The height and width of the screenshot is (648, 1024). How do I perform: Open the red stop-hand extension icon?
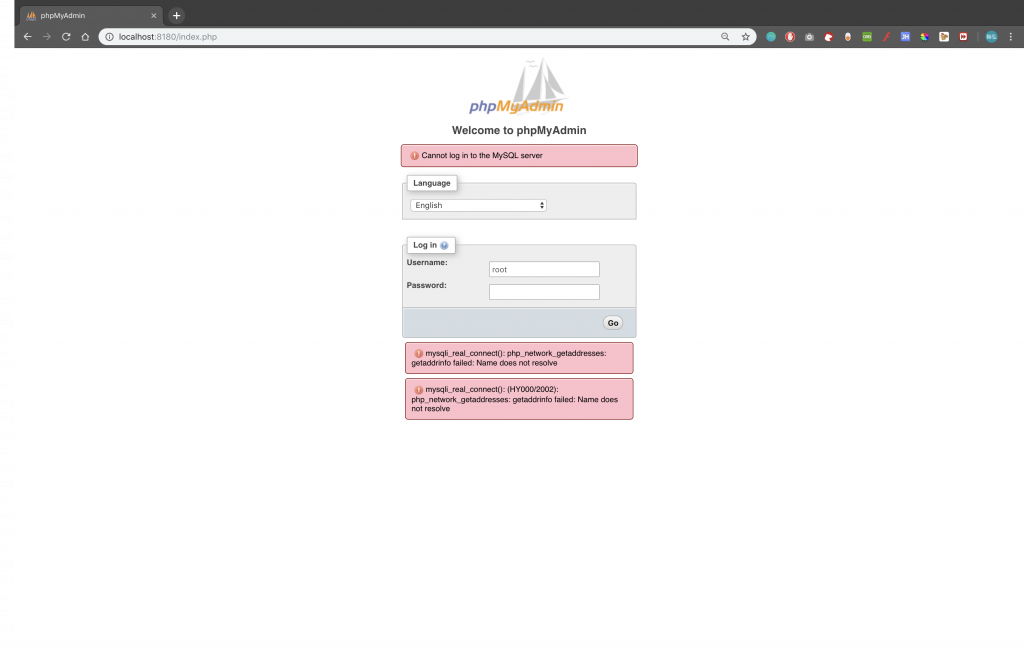pyautogui.click(x=790, y=37)
